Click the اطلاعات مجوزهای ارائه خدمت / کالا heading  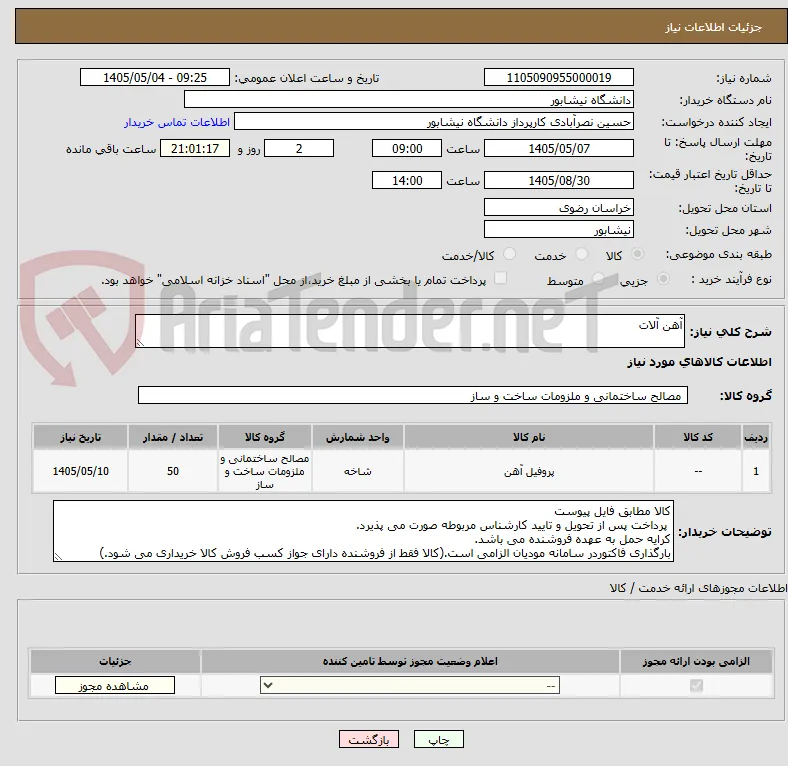tap(698, 588)
